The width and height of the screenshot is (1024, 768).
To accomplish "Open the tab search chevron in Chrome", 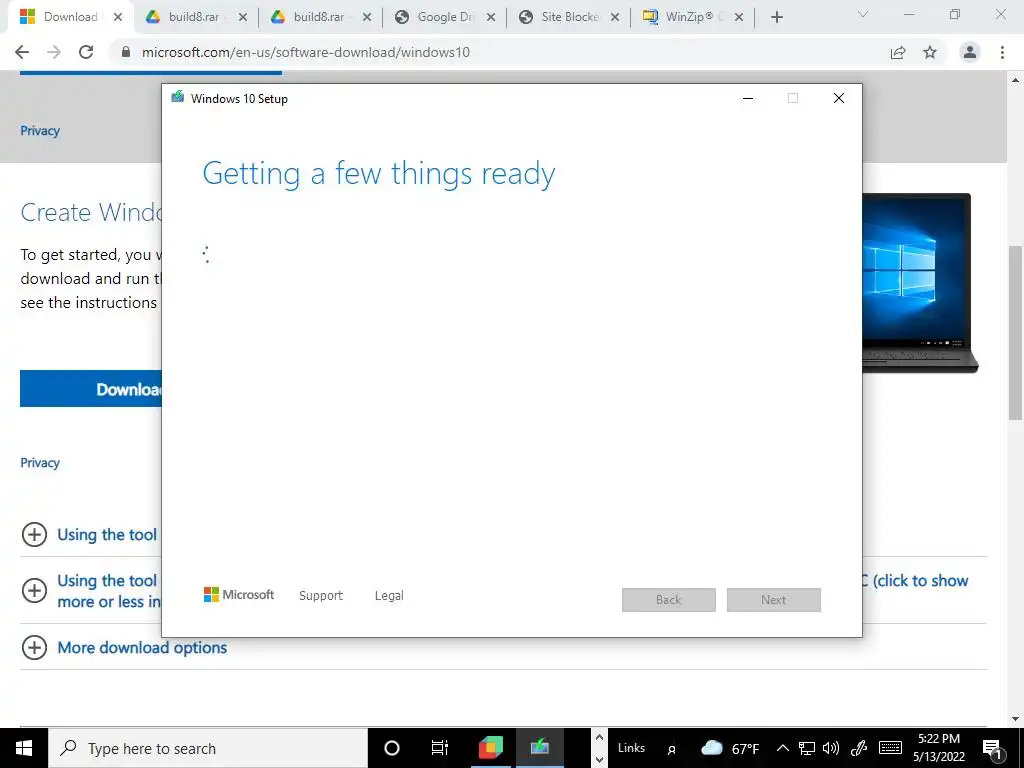I will (863, 14).
